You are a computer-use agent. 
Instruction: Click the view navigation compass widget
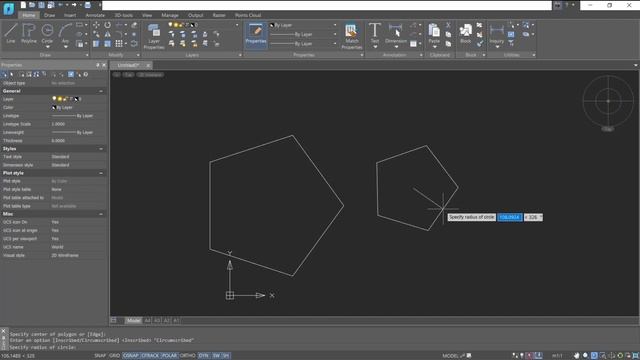pyautogui.click(x=608, y=101)
